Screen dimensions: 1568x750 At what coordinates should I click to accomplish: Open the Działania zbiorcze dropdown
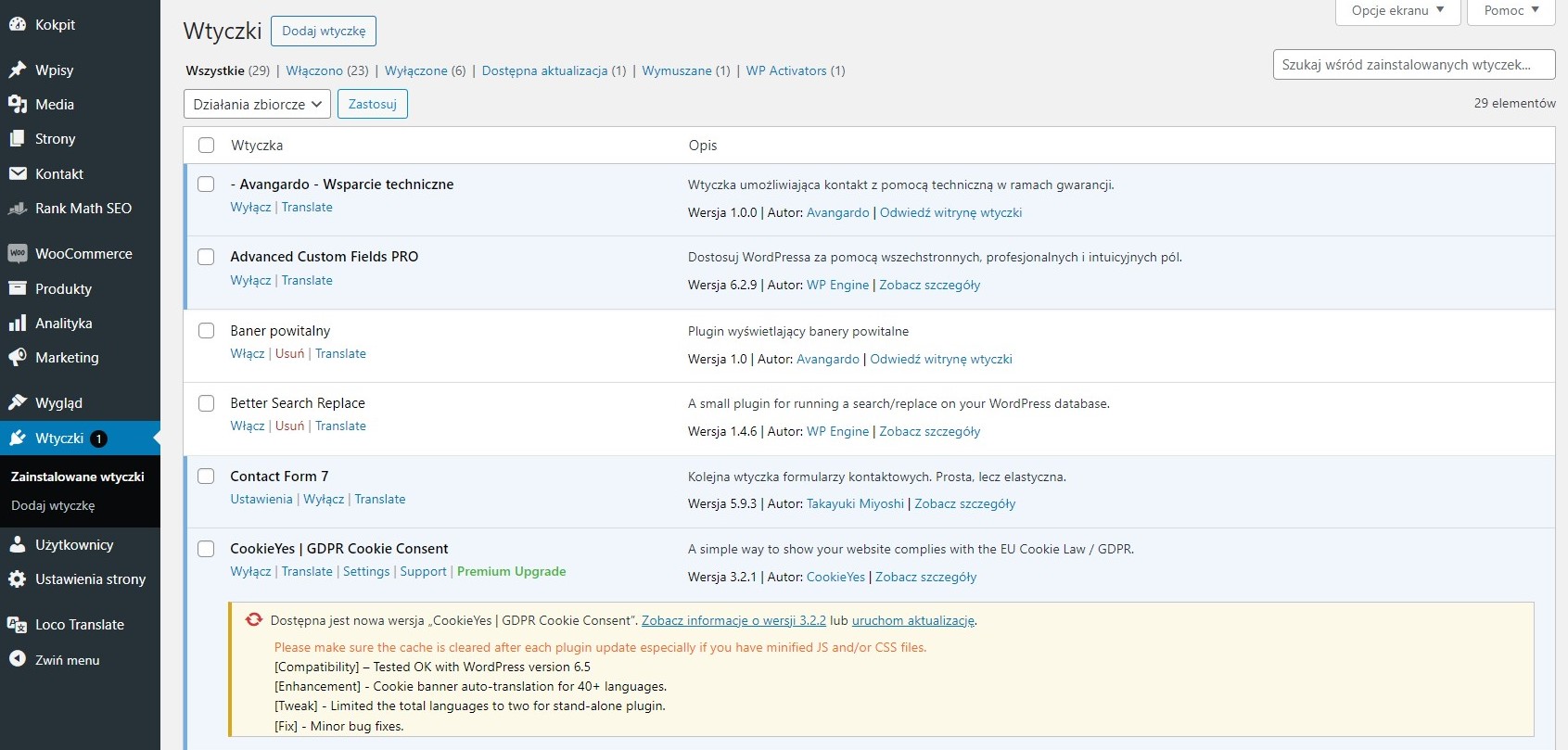pos(257,105)
